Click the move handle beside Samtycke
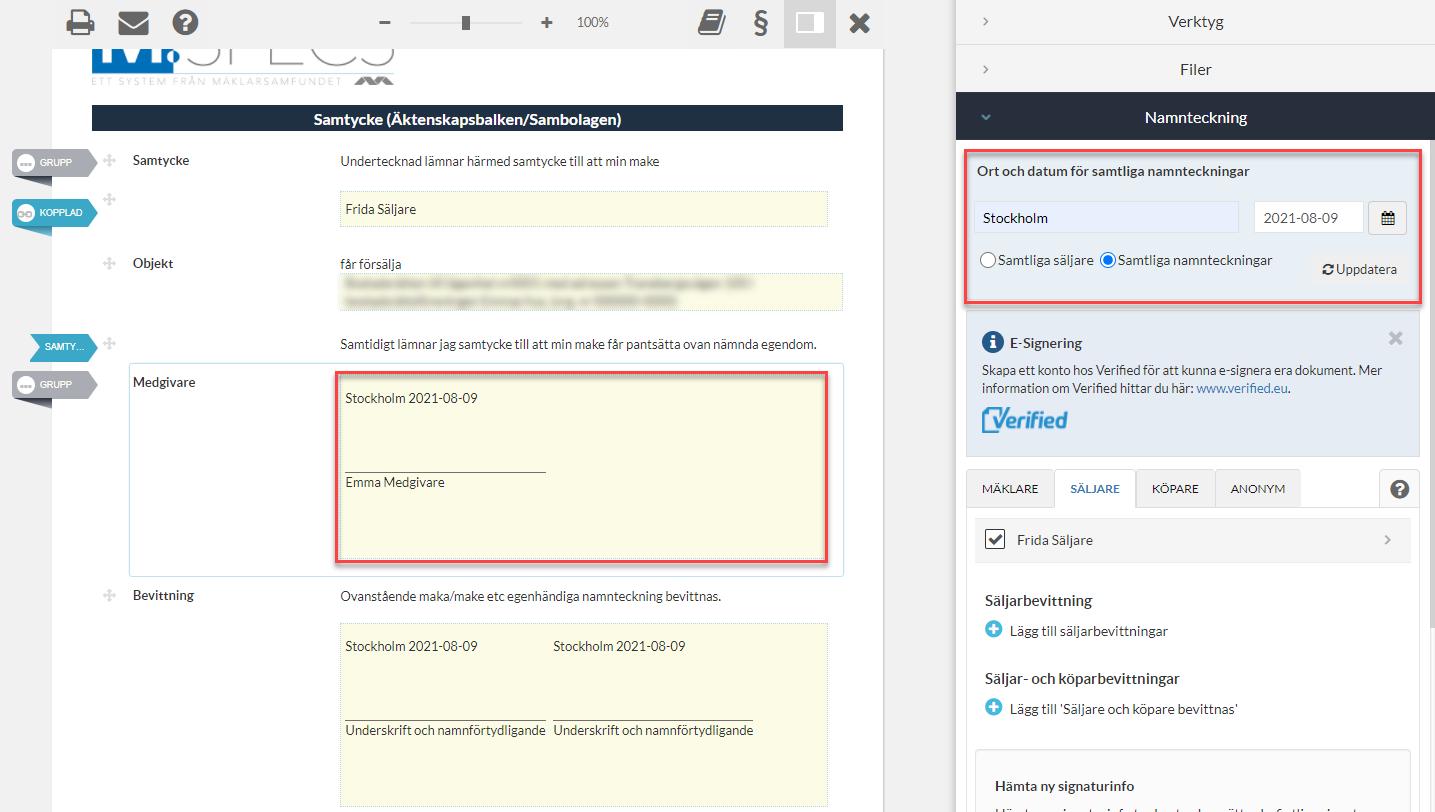The image size is (1435, 812). 109,161
